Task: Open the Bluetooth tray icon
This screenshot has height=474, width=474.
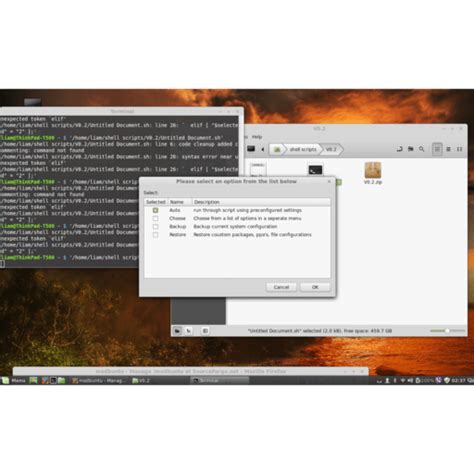Action: click(395, 380)
